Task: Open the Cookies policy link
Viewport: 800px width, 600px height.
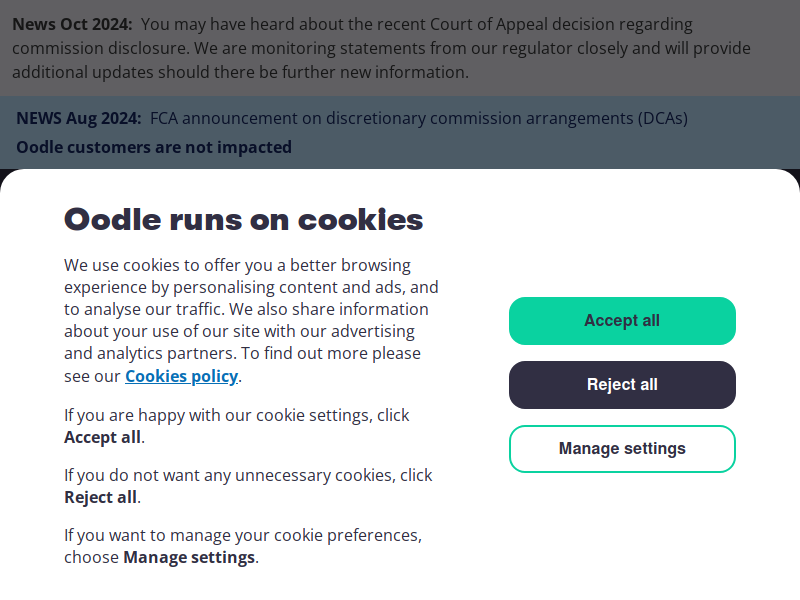Action: click(x=181, y=377)
